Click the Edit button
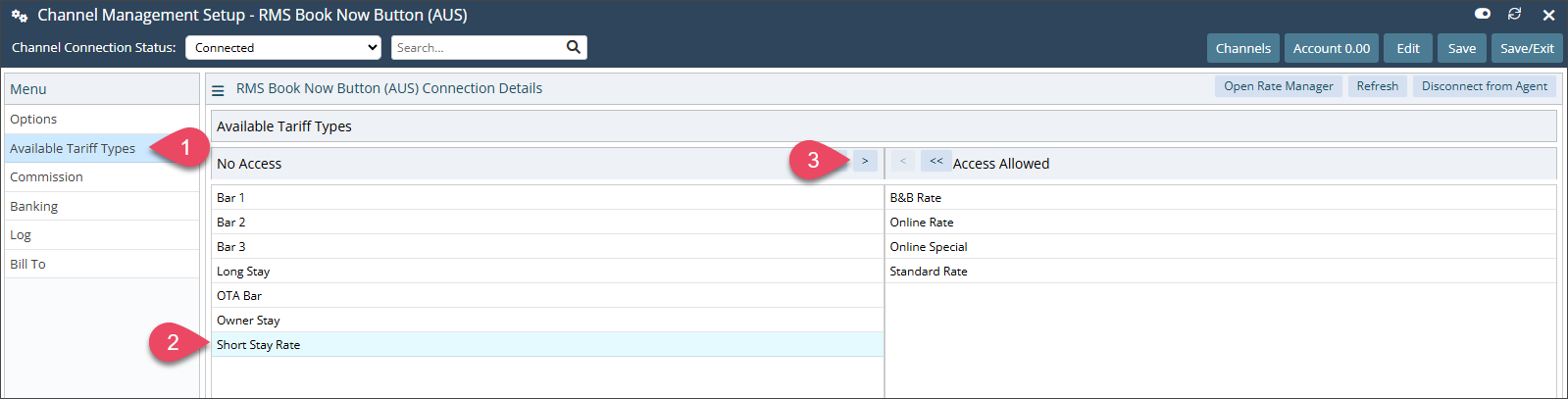 point(1408,48)
